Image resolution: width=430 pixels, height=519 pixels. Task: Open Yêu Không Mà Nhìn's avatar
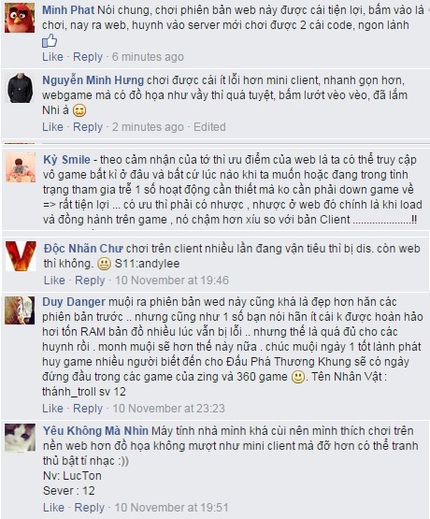[20, 438]
